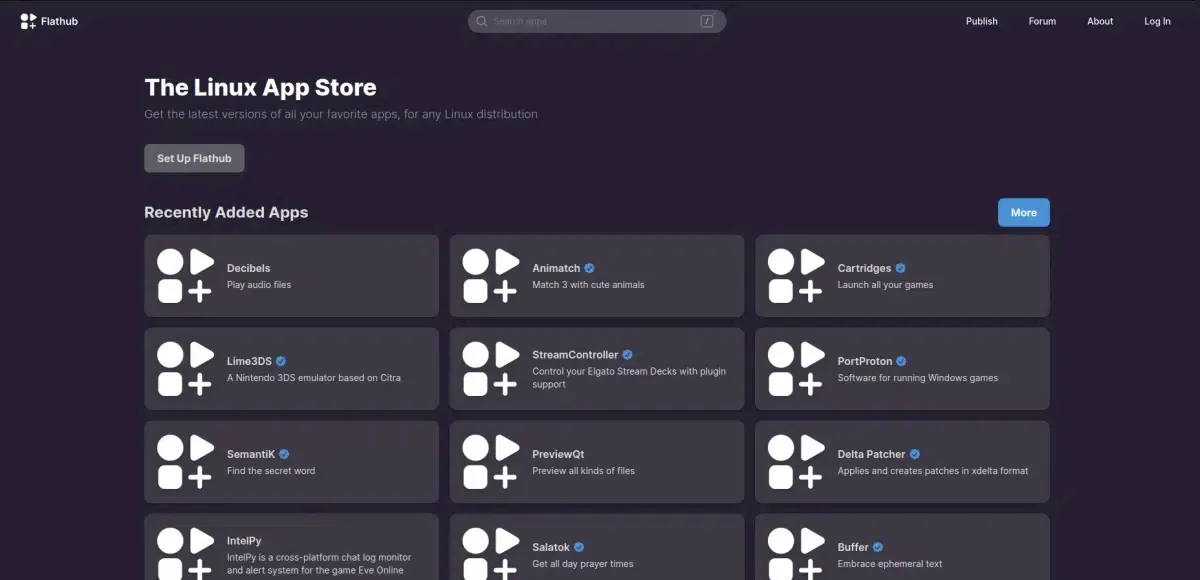Click 'Control your Elgato Stream Decks' description

point(629,378)
